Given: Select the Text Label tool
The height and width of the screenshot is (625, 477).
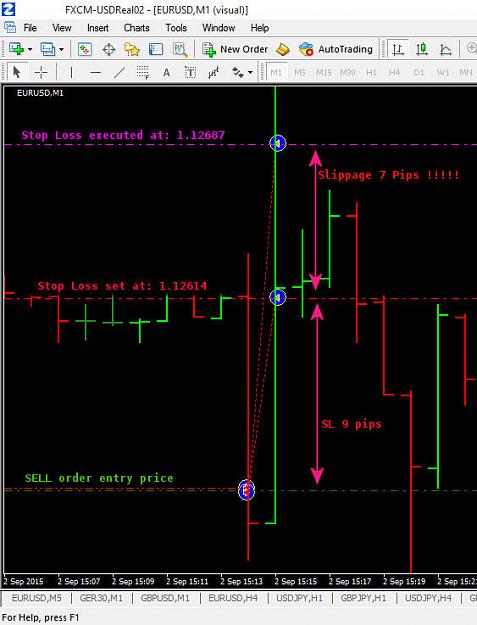Looking at the screenshot, I should [190, 73].
